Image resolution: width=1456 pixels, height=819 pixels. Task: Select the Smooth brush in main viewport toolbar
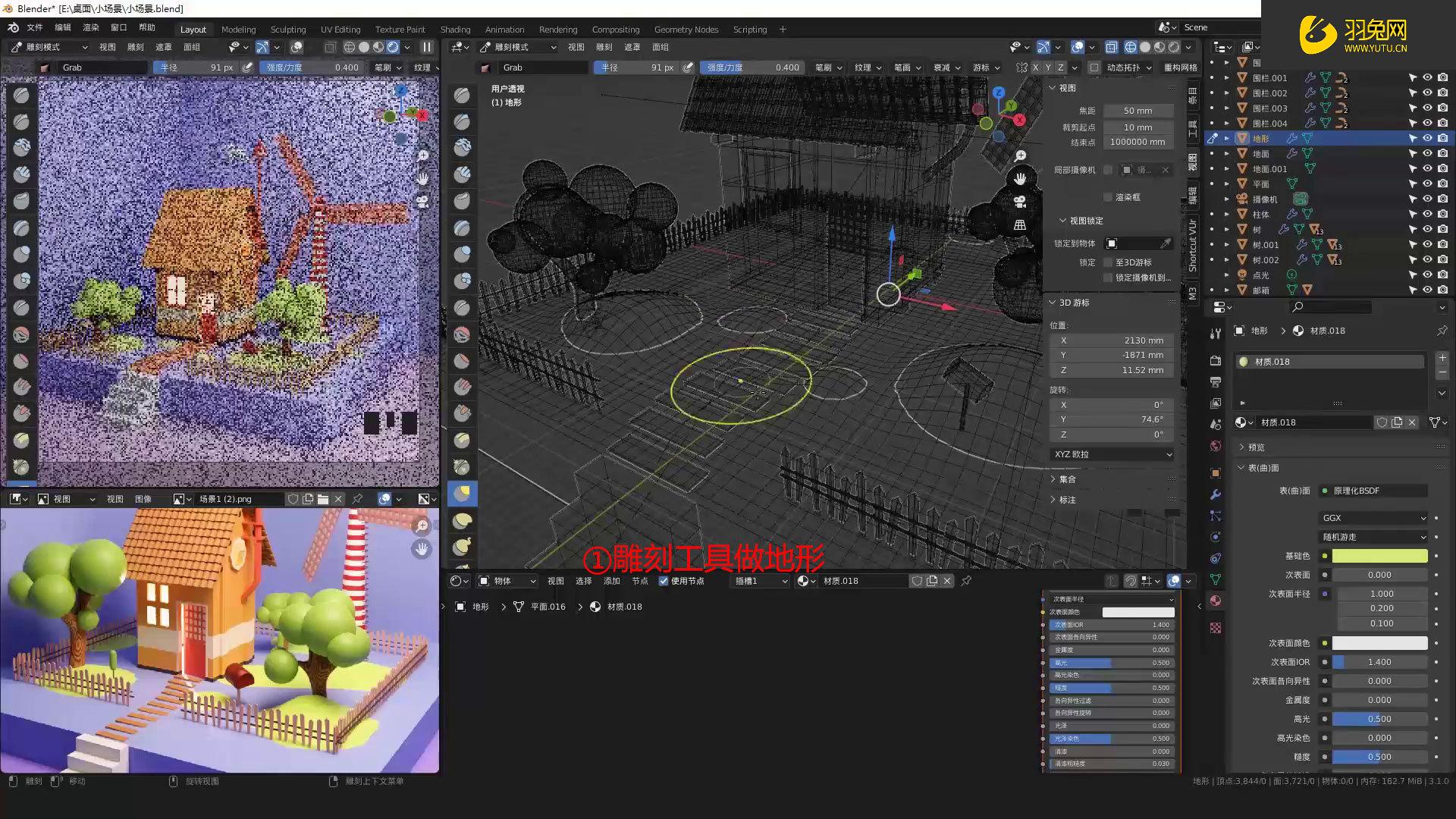click(x=462, y=334)
